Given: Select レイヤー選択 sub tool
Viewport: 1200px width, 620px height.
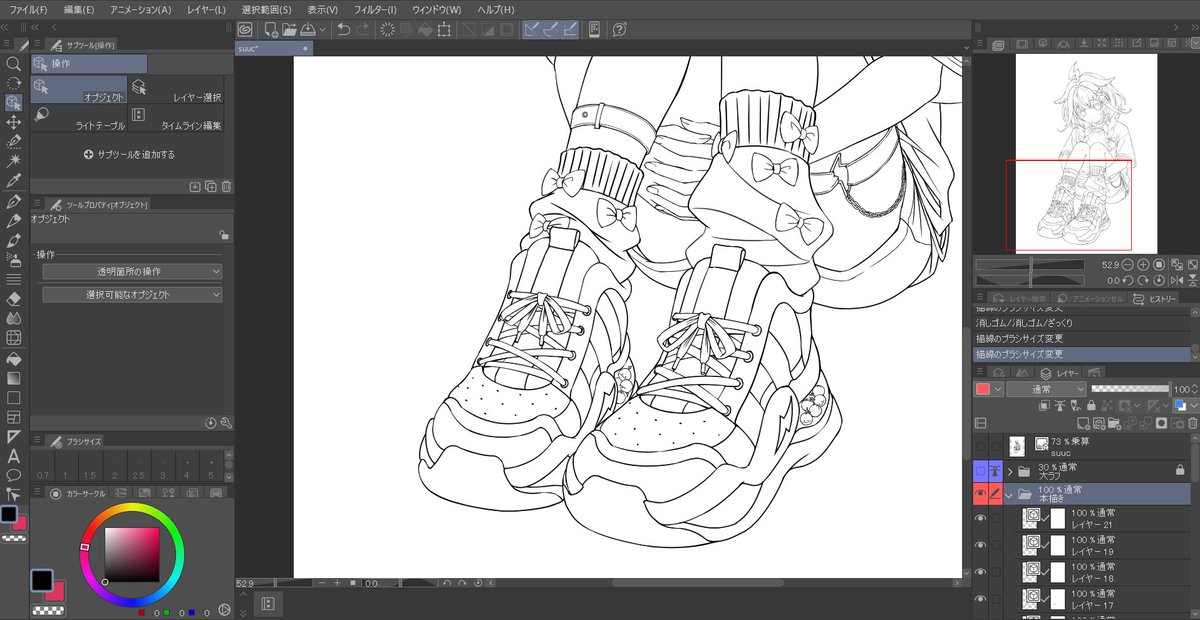Looking at the screenshot, I should (x=176, y=90).
